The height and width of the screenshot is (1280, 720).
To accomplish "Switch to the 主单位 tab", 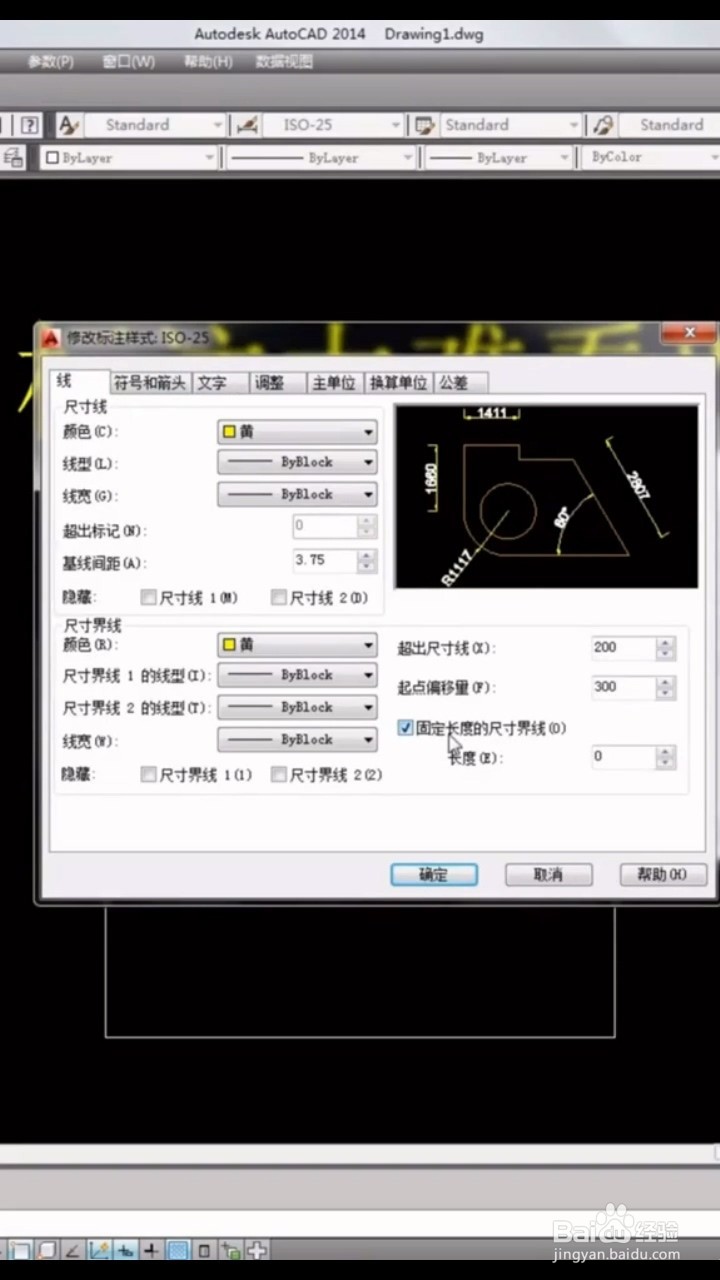I will pyautogui.click(x=334, y=382).
